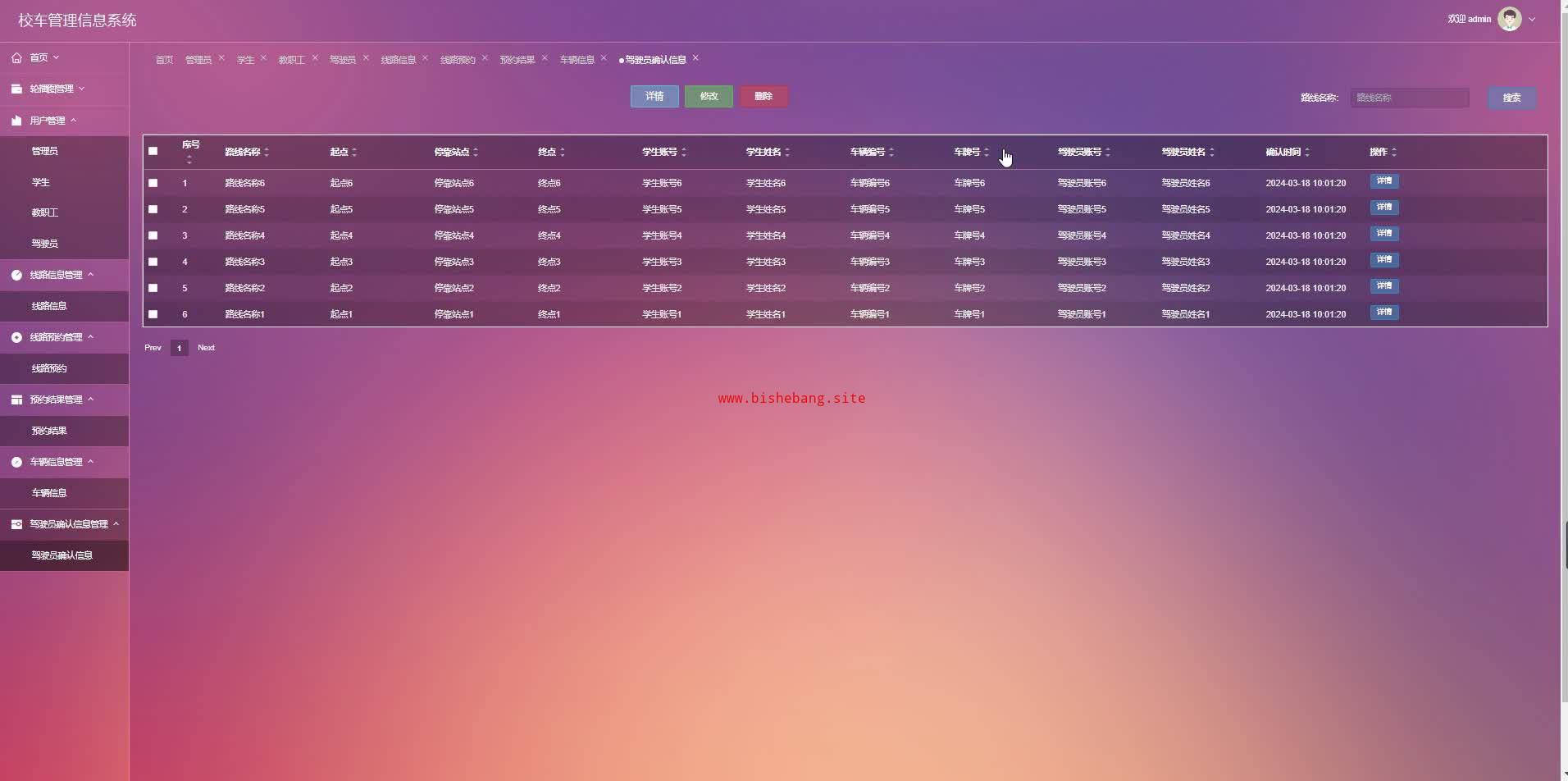Click the 轮播图管理 sidebar icon

[x=16, y=89]
